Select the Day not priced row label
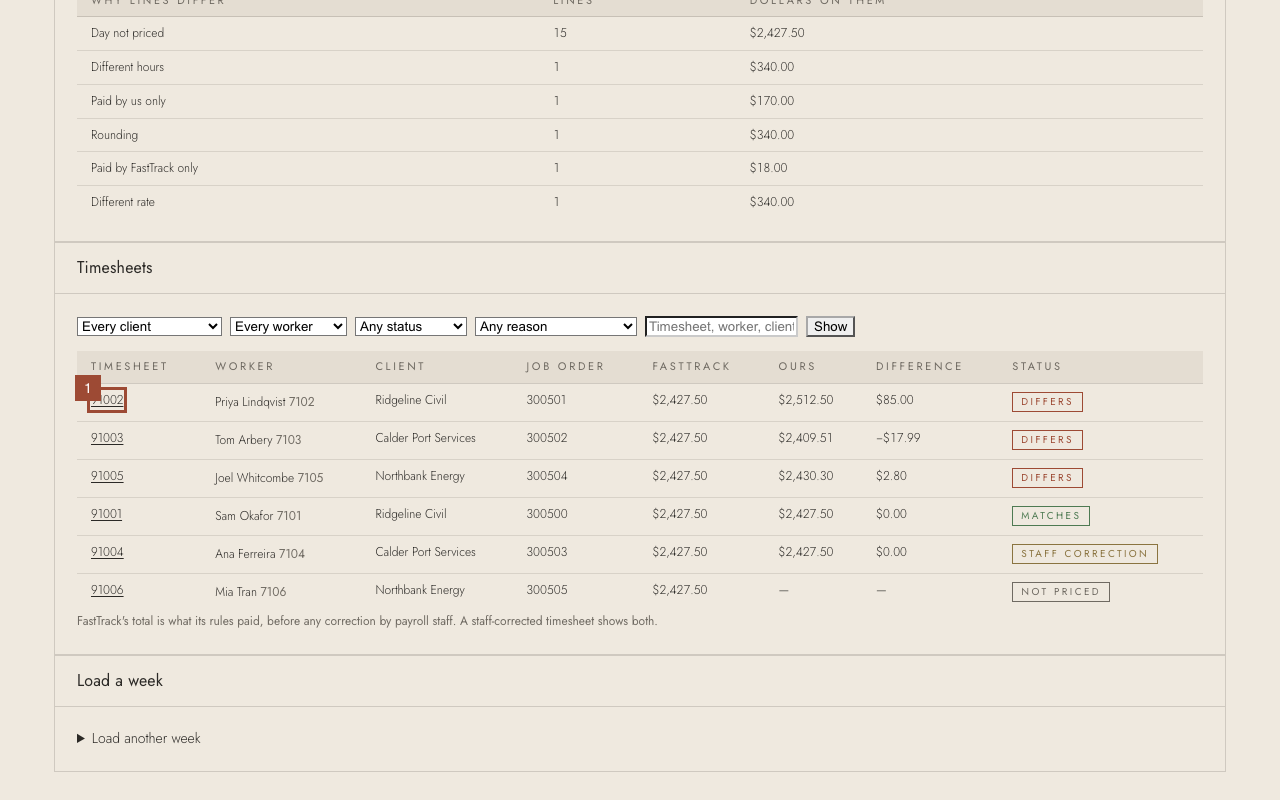The height and width of the screenshot is (800, 1280). point(127,33)
